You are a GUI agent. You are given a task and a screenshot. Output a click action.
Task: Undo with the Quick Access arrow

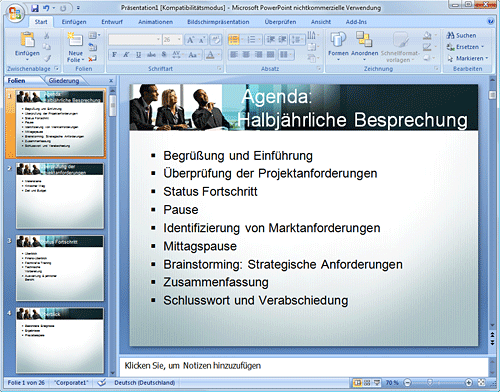[46, 8]
